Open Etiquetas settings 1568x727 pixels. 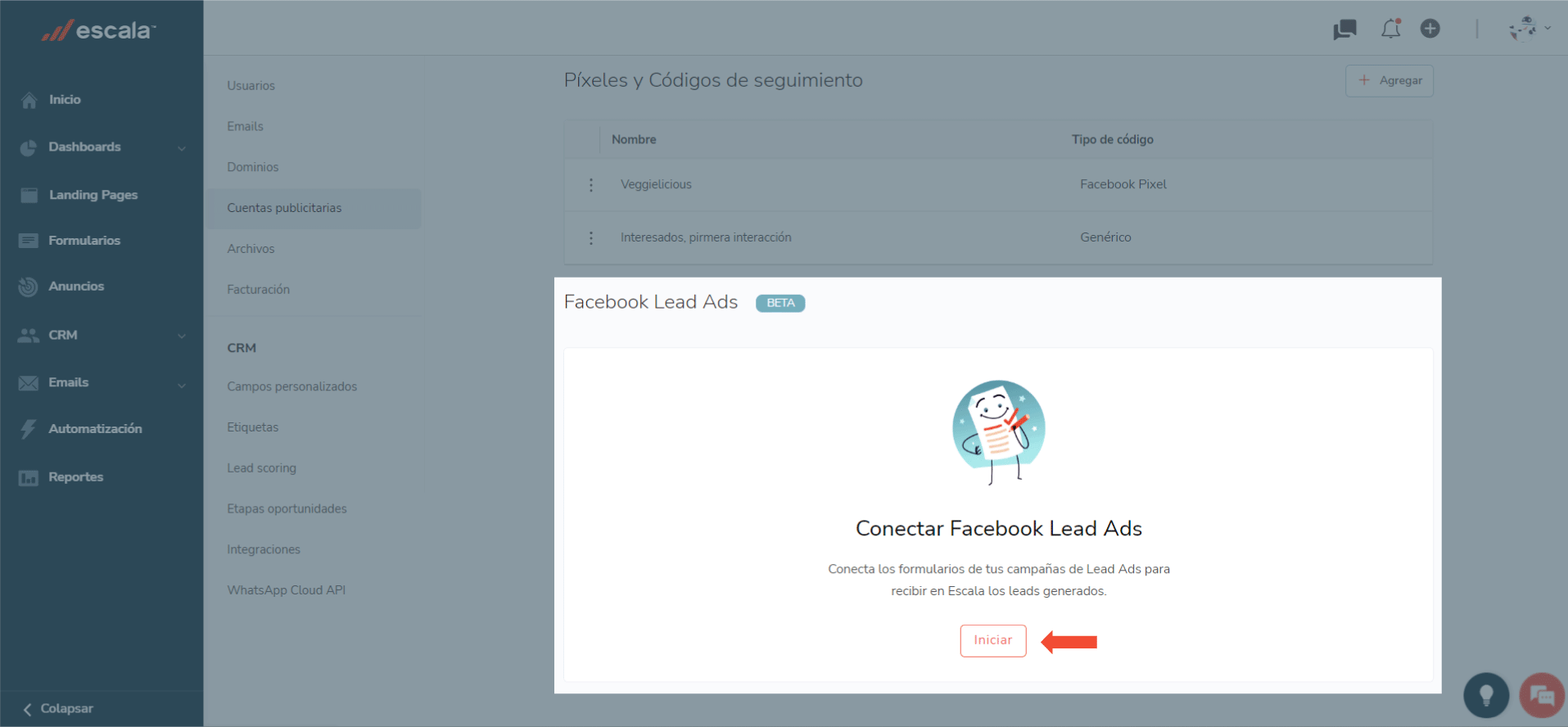coord(252,427)
